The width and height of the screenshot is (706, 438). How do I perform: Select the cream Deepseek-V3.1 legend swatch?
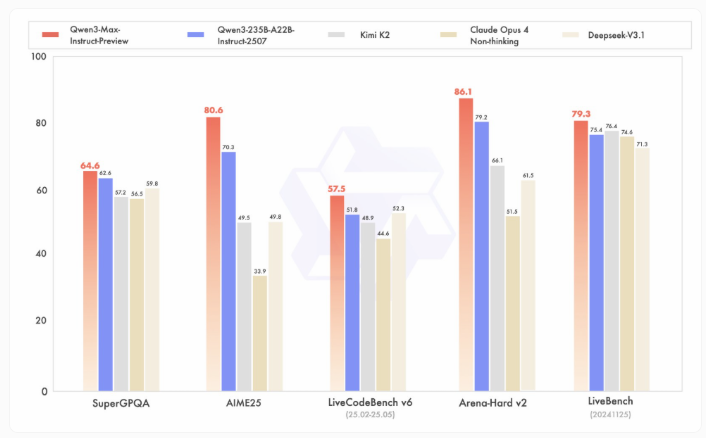coord(567,33)
